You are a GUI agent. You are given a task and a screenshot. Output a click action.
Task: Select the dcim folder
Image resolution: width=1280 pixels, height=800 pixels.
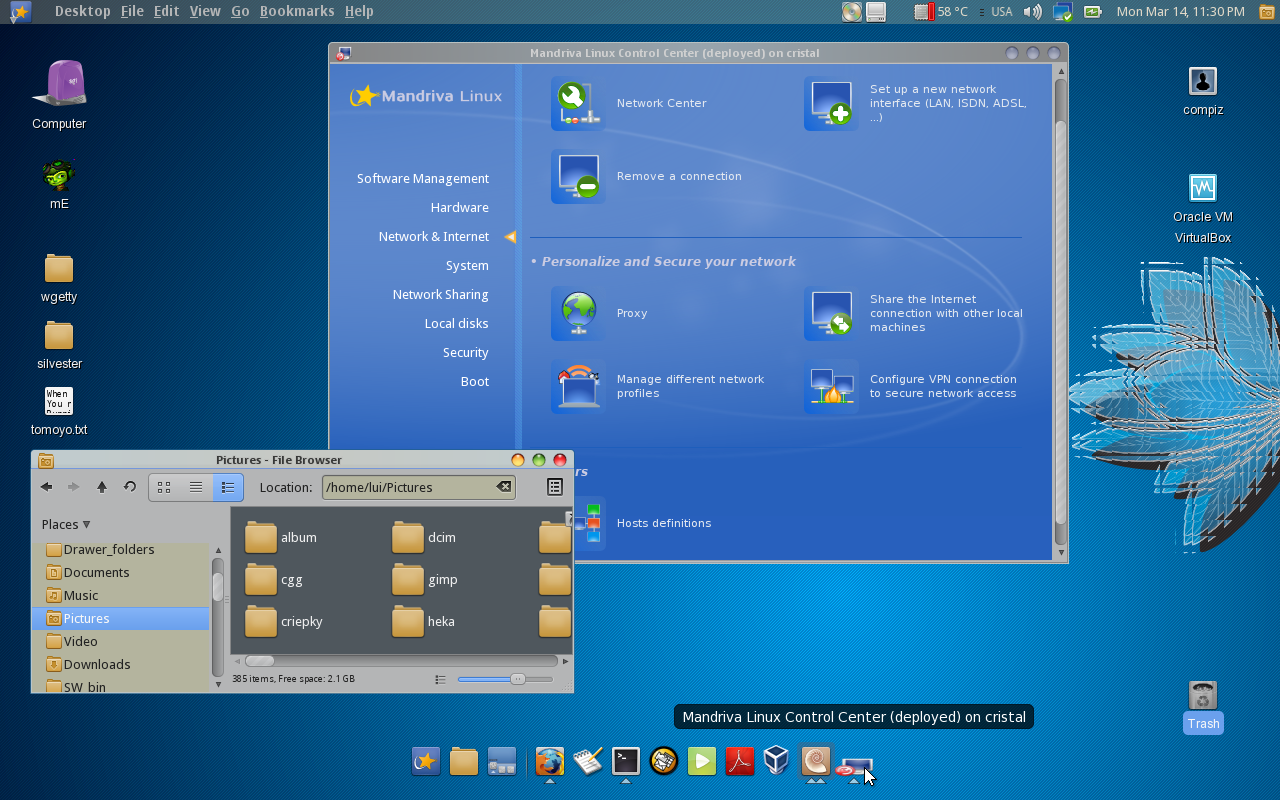point(424,537)
